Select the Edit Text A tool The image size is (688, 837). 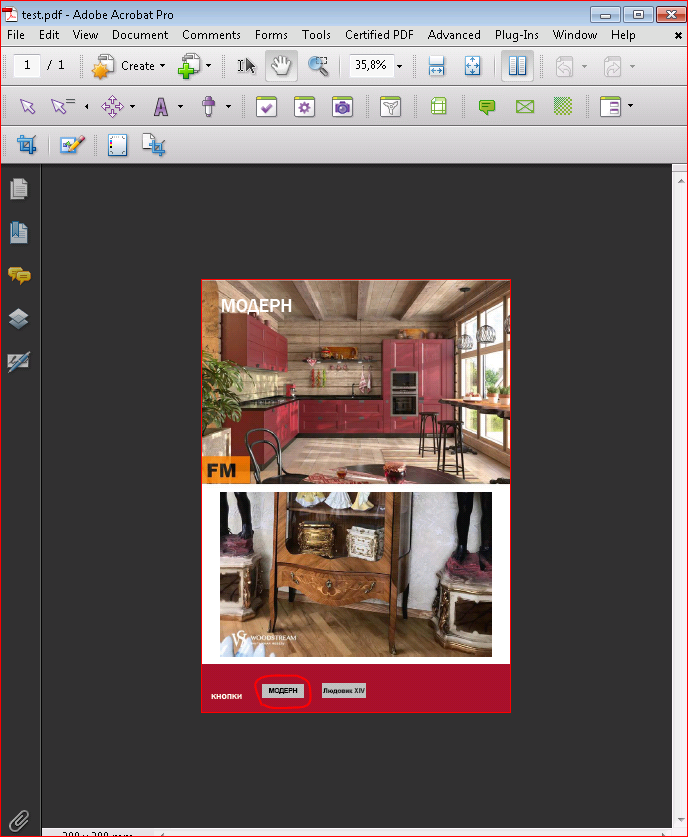pos(161,106)
